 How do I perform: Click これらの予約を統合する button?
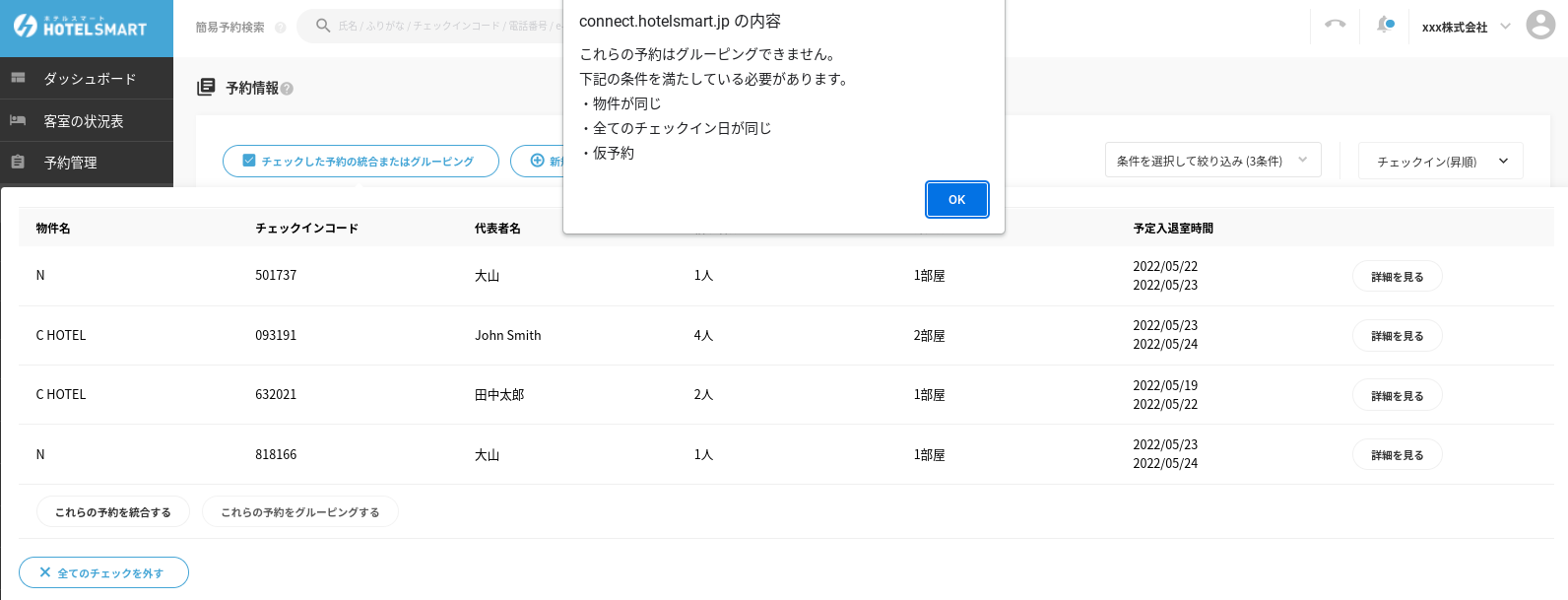point(113,512)
